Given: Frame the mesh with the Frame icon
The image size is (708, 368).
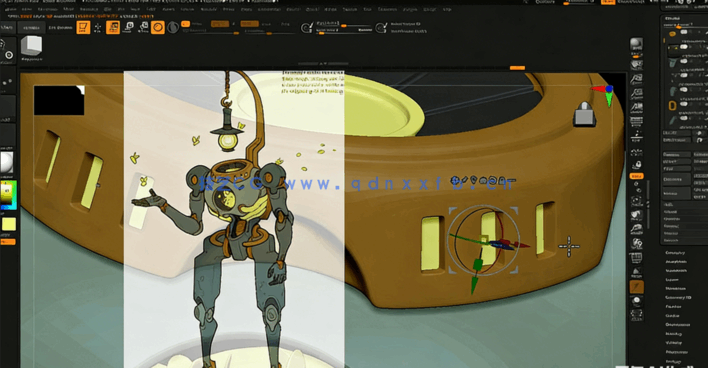Looking at the screenshot, I should click(636, 200).
